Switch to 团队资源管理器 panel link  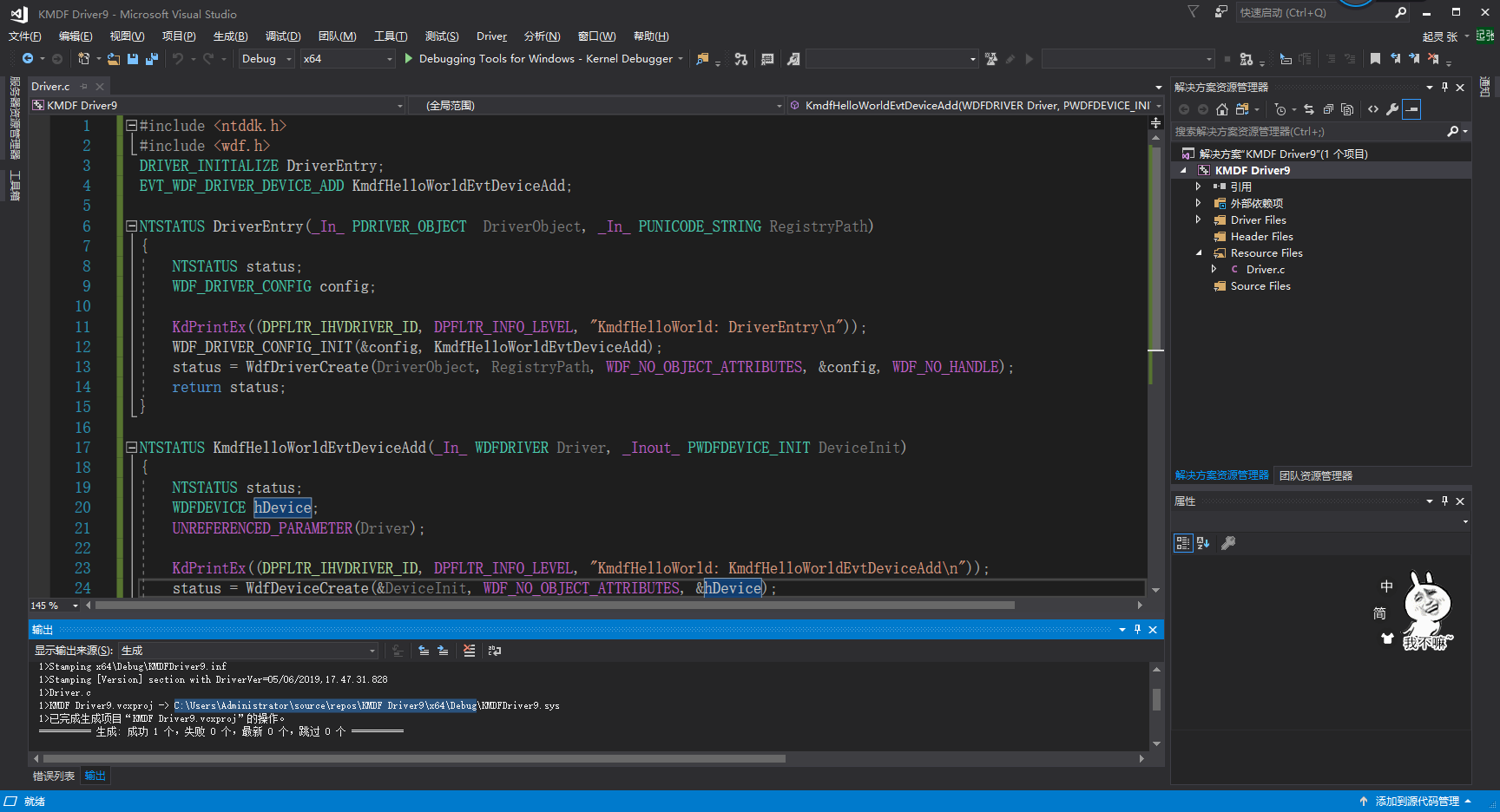coord(1315,476)
